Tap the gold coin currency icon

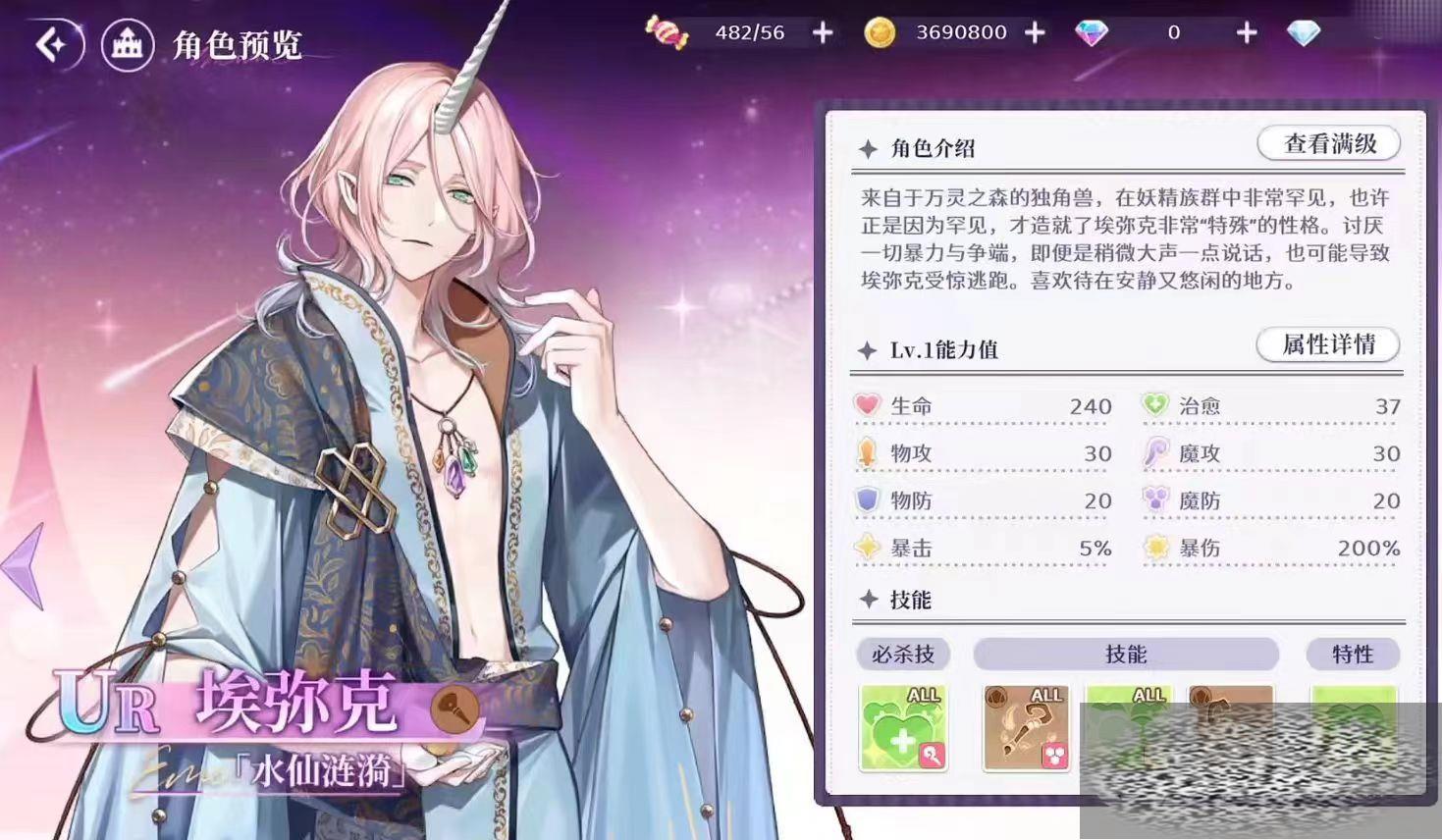pyautogui.click(x=880, y=32)
